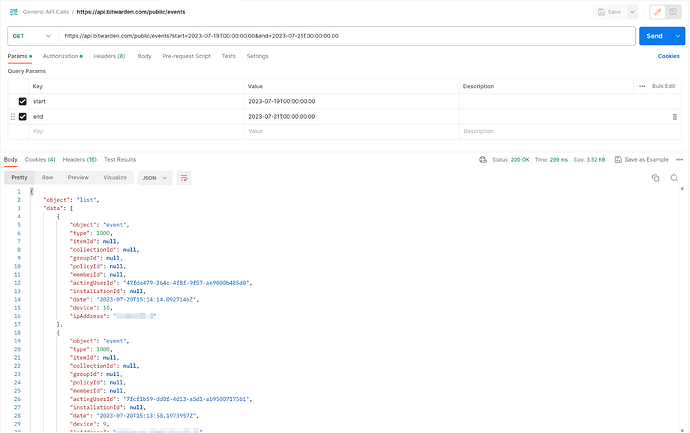Open the request Headers (8) tab
The image size is (690, 433).
coord(109,56)
